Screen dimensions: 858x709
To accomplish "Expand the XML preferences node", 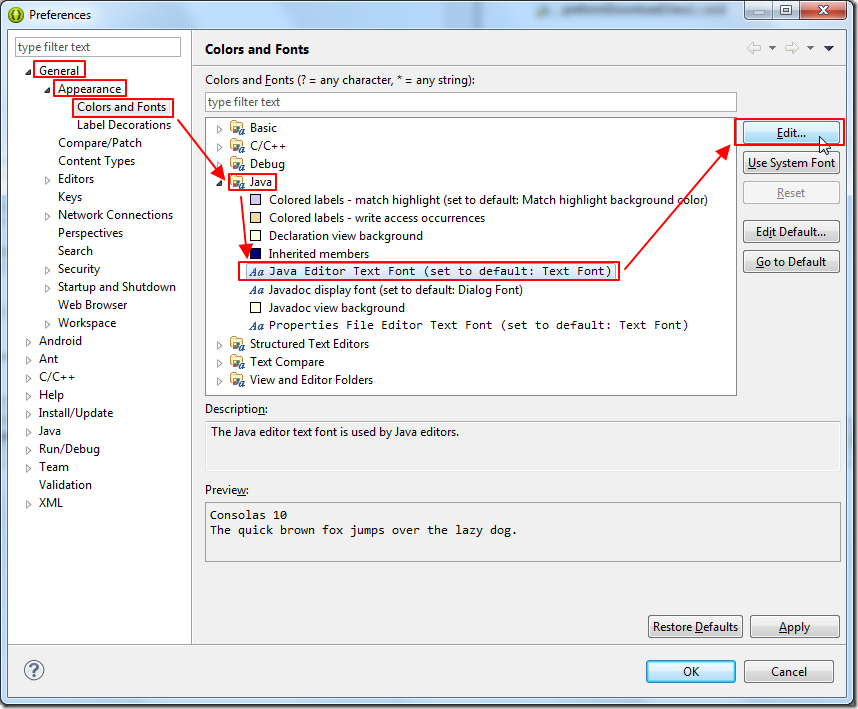I will 28,504.
